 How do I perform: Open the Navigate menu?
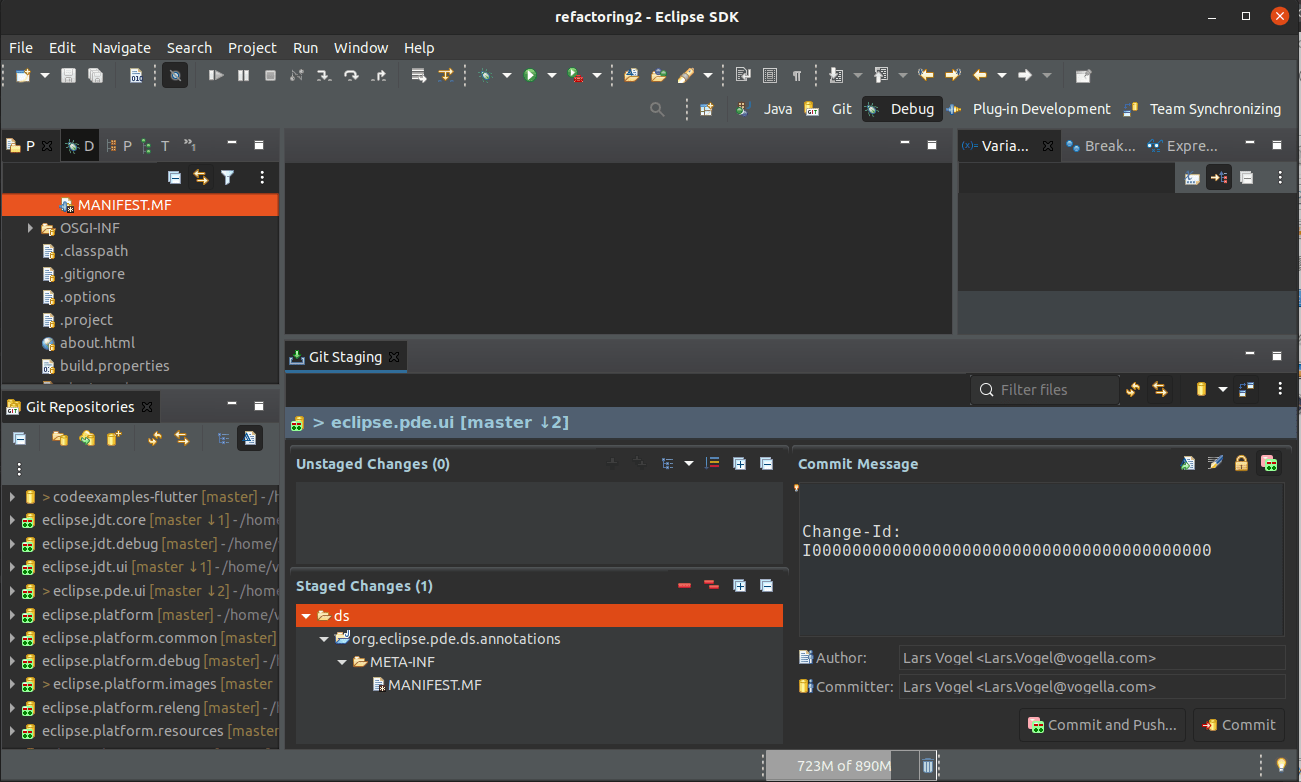(x=121, y=47)
